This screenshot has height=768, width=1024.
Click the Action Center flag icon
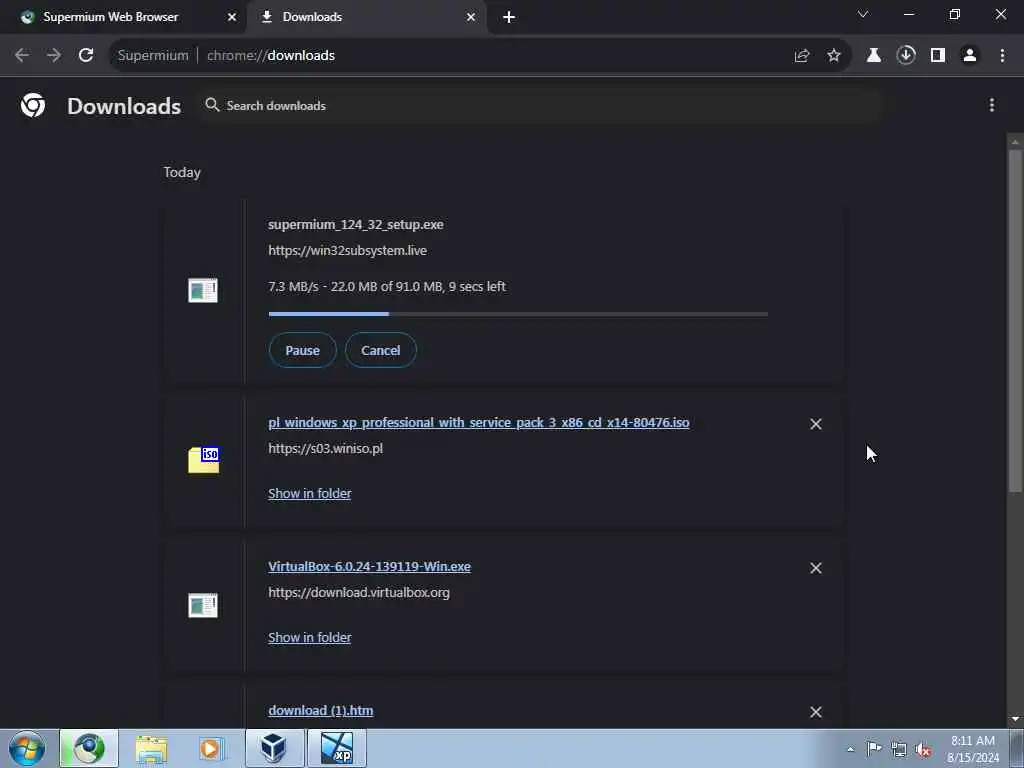(x=874, y=748)
